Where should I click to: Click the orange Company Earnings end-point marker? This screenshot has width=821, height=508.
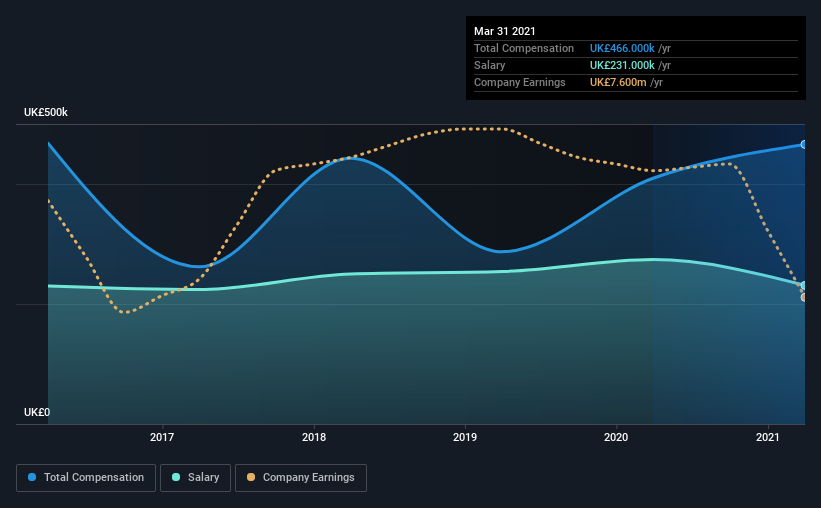click(x=804, y=297)
